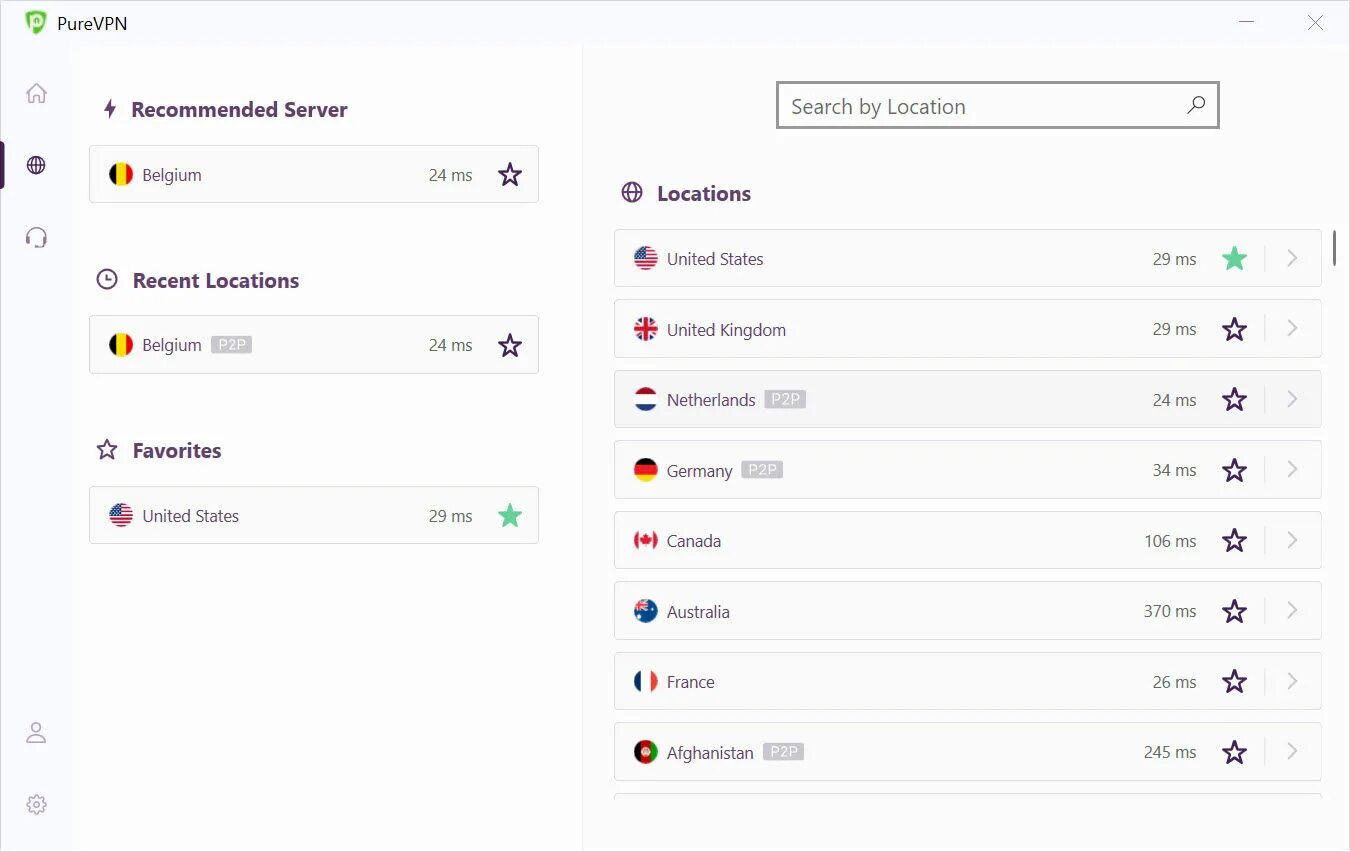Click the Germany P2P badge
Image resolution: width=1350 pixels, height=852 pixels.
coord(762,469)
